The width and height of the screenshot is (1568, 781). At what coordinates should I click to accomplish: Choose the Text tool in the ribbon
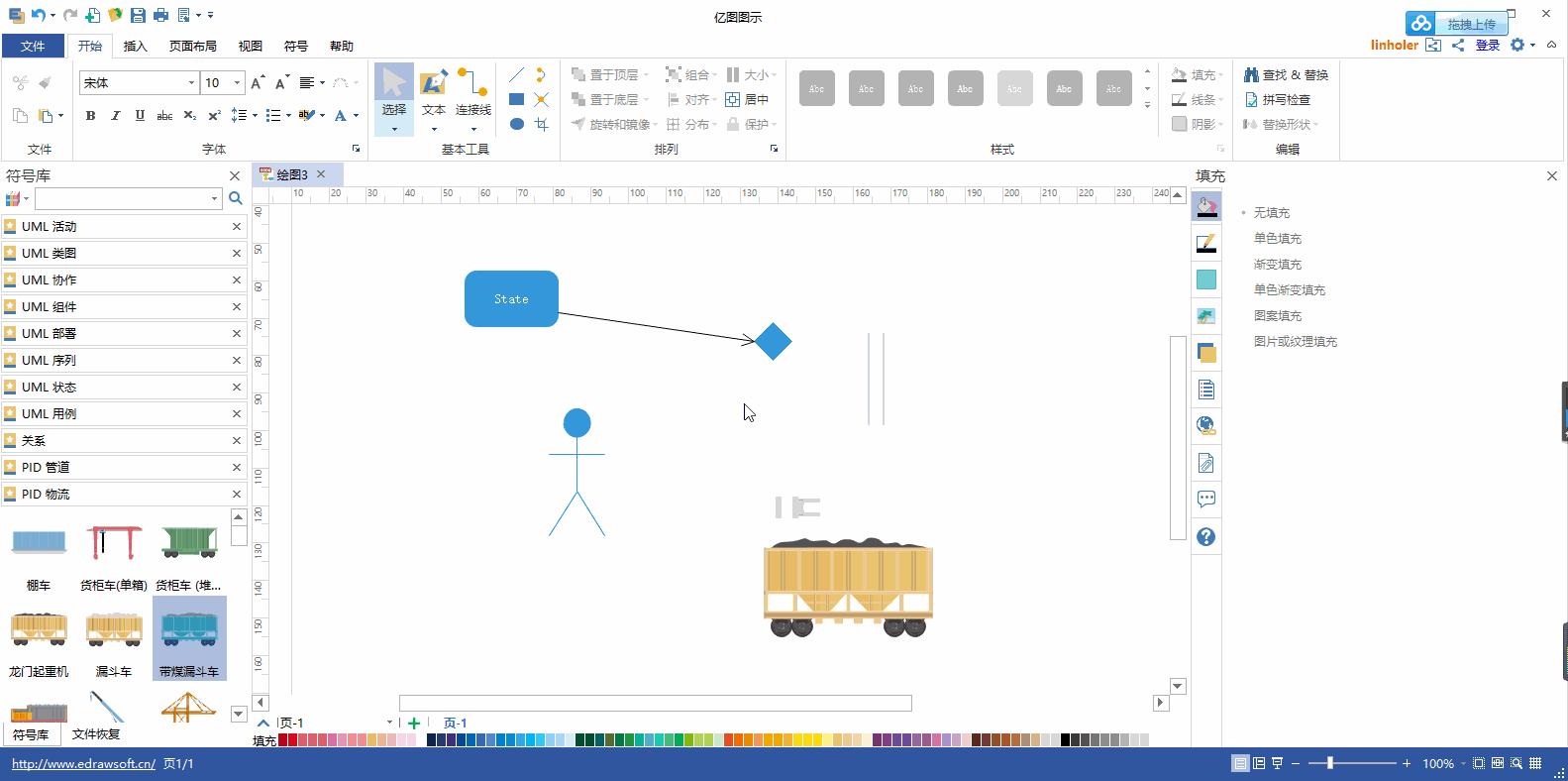coord(433,99)
